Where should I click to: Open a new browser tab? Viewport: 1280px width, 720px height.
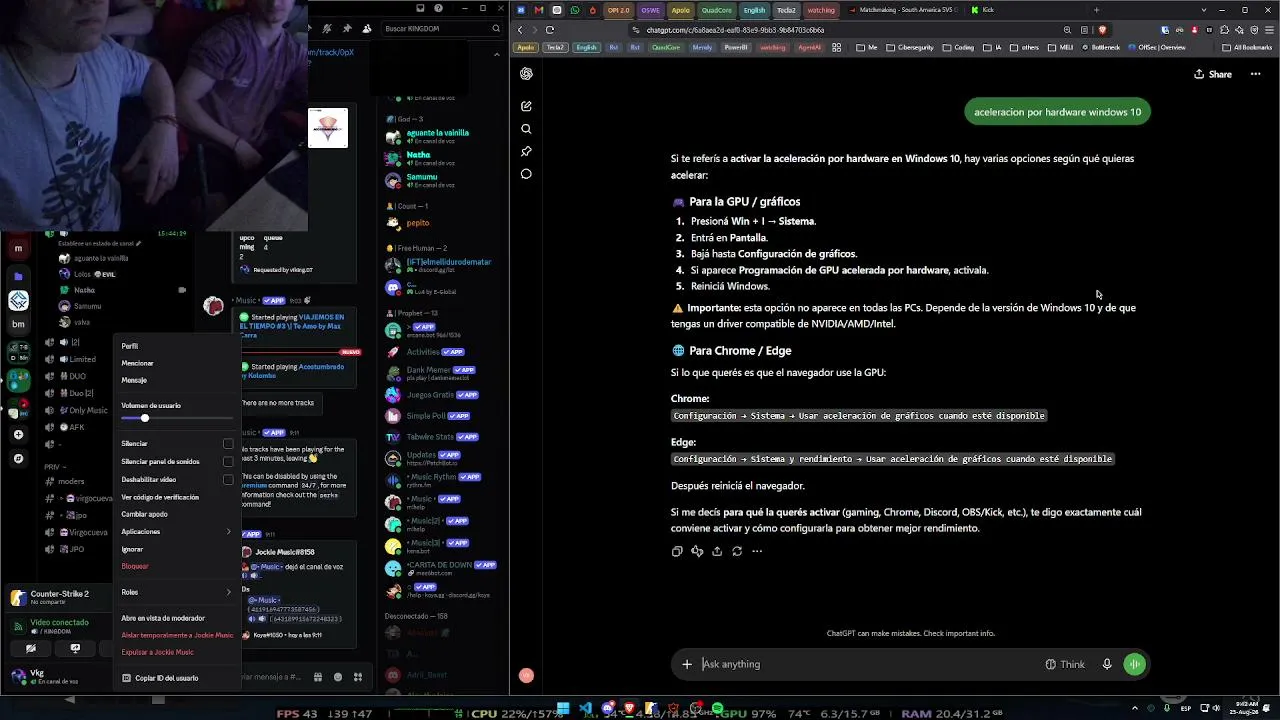tap(1096, 10)
